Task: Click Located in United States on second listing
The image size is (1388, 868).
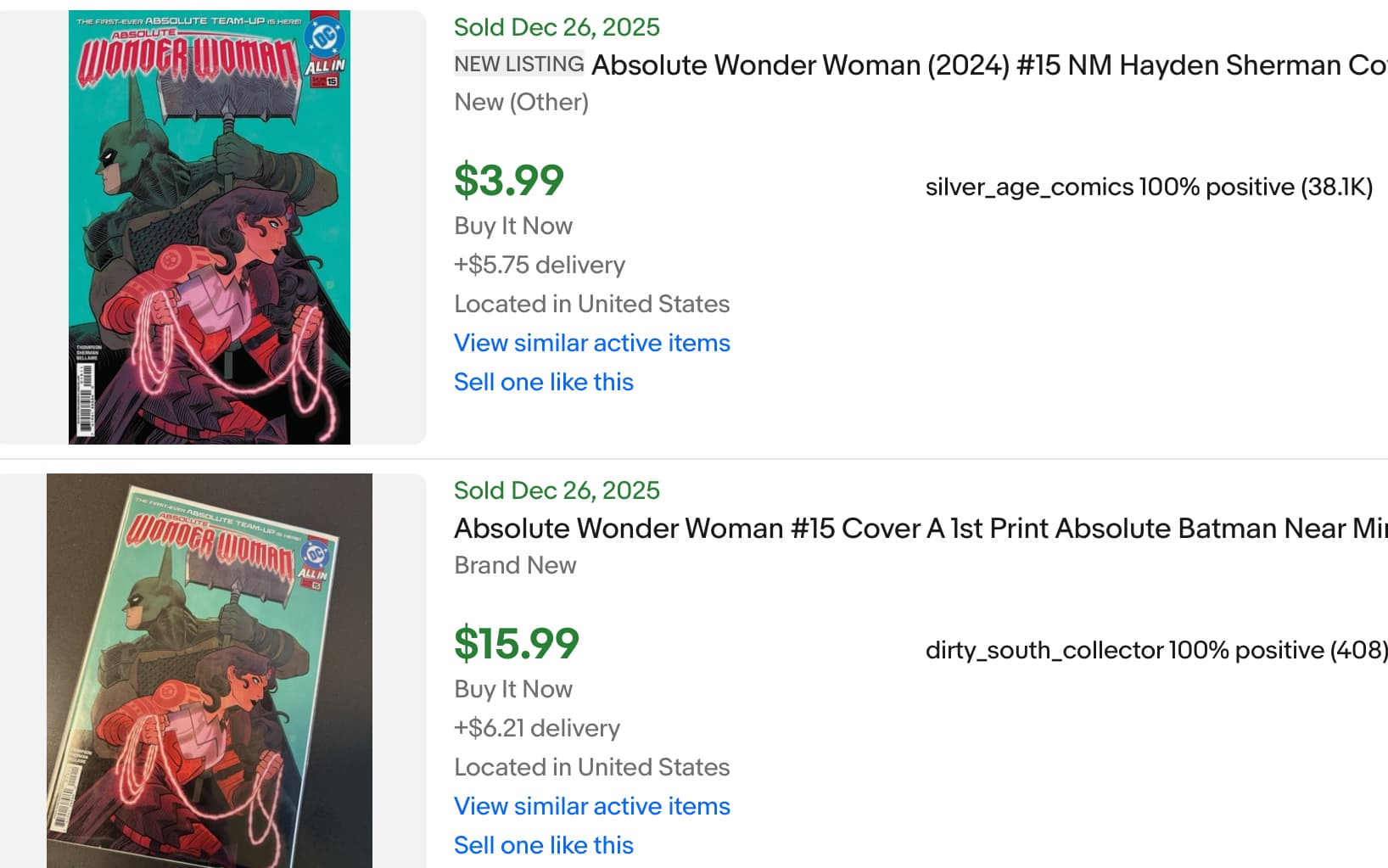Action: [591, 767]
